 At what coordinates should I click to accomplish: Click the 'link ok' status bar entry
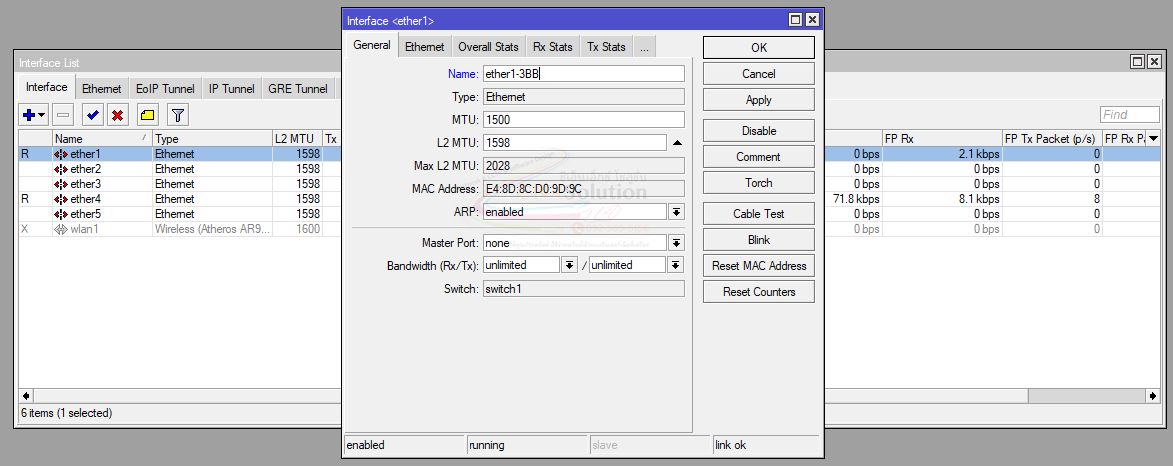[765, 445]
